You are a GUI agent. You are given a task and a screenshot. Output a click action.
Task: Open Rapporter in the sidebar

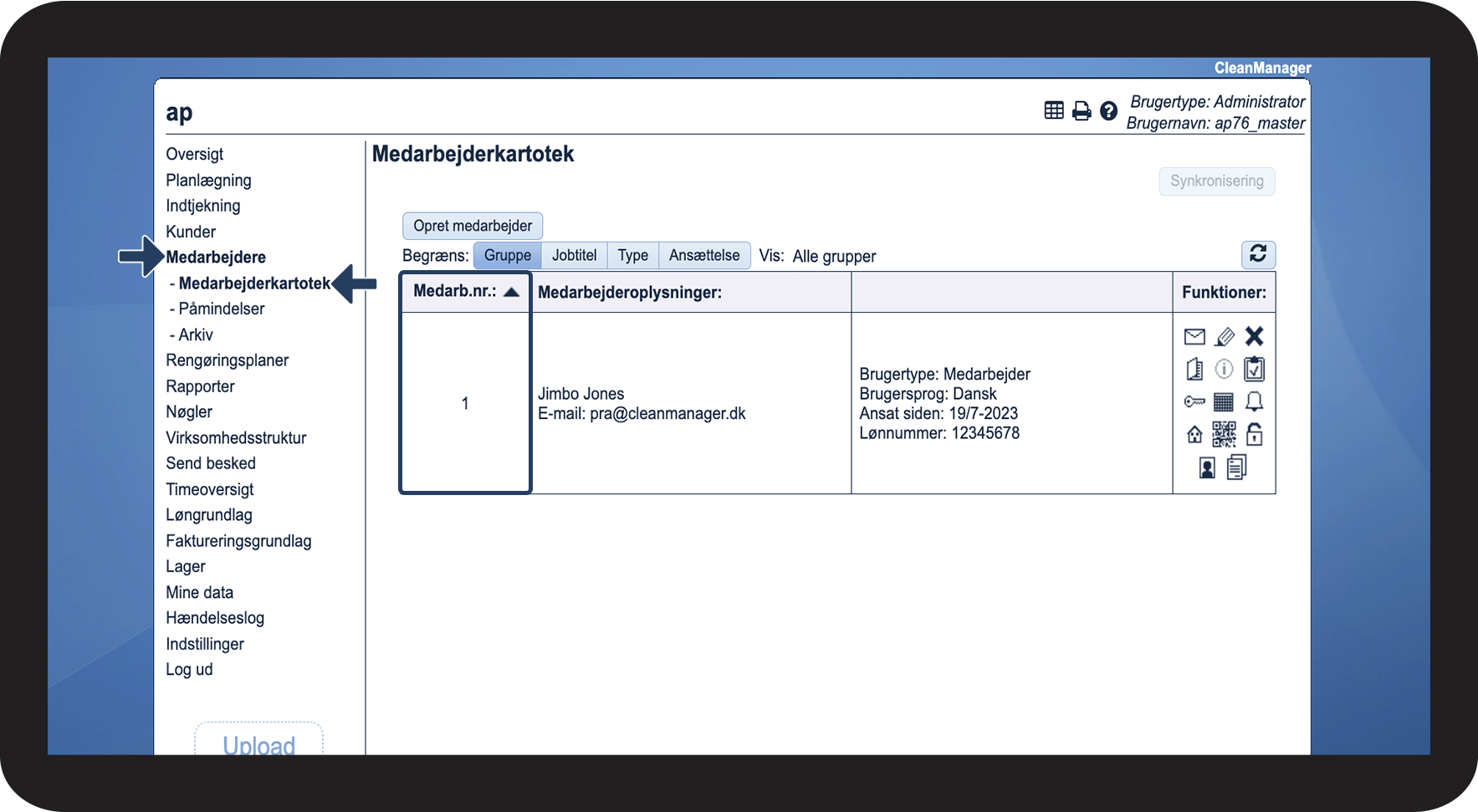coord(200,386)
